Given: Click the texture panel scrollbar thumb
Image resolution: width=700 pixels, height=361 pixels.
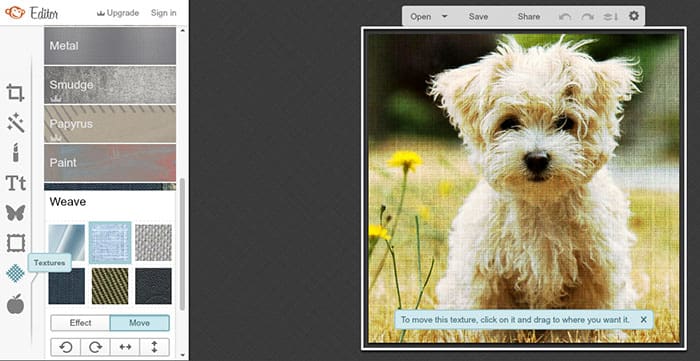Looking at the screenshot, I should [182, 245].
